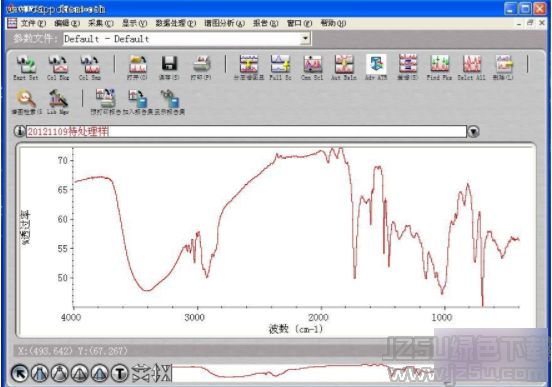Close the inner spectrum document window
The image size is (552, 387).
[542, 23]
